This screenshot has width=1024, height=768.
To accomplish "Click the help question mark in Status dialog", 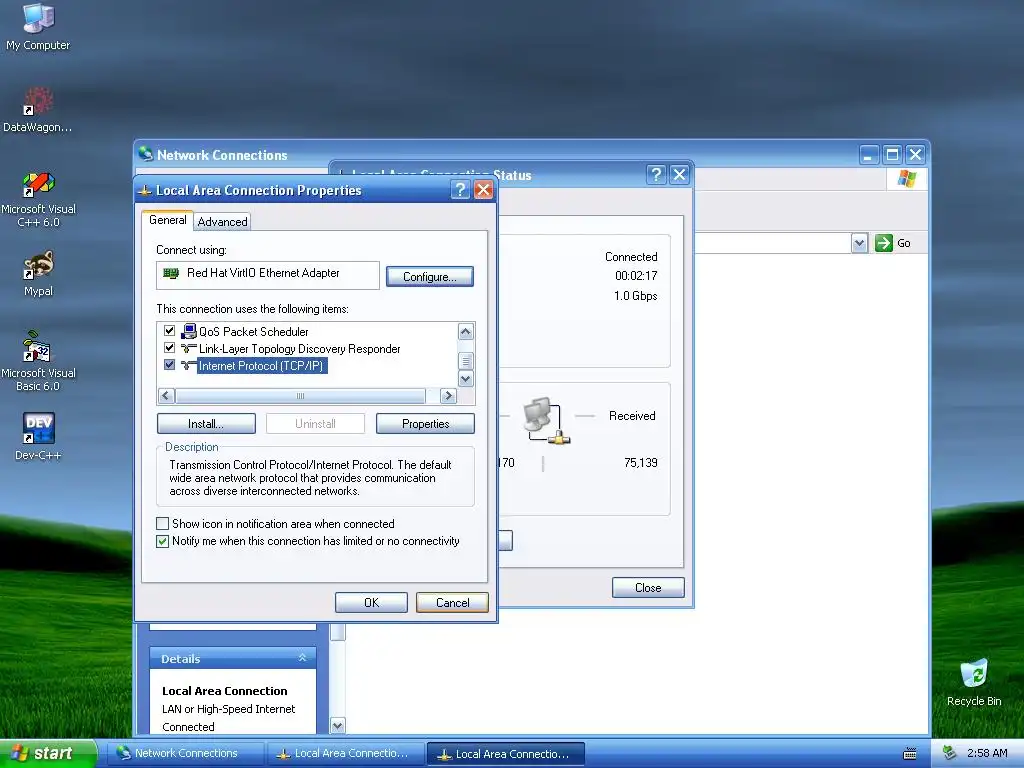I will [x=656, y=174].
